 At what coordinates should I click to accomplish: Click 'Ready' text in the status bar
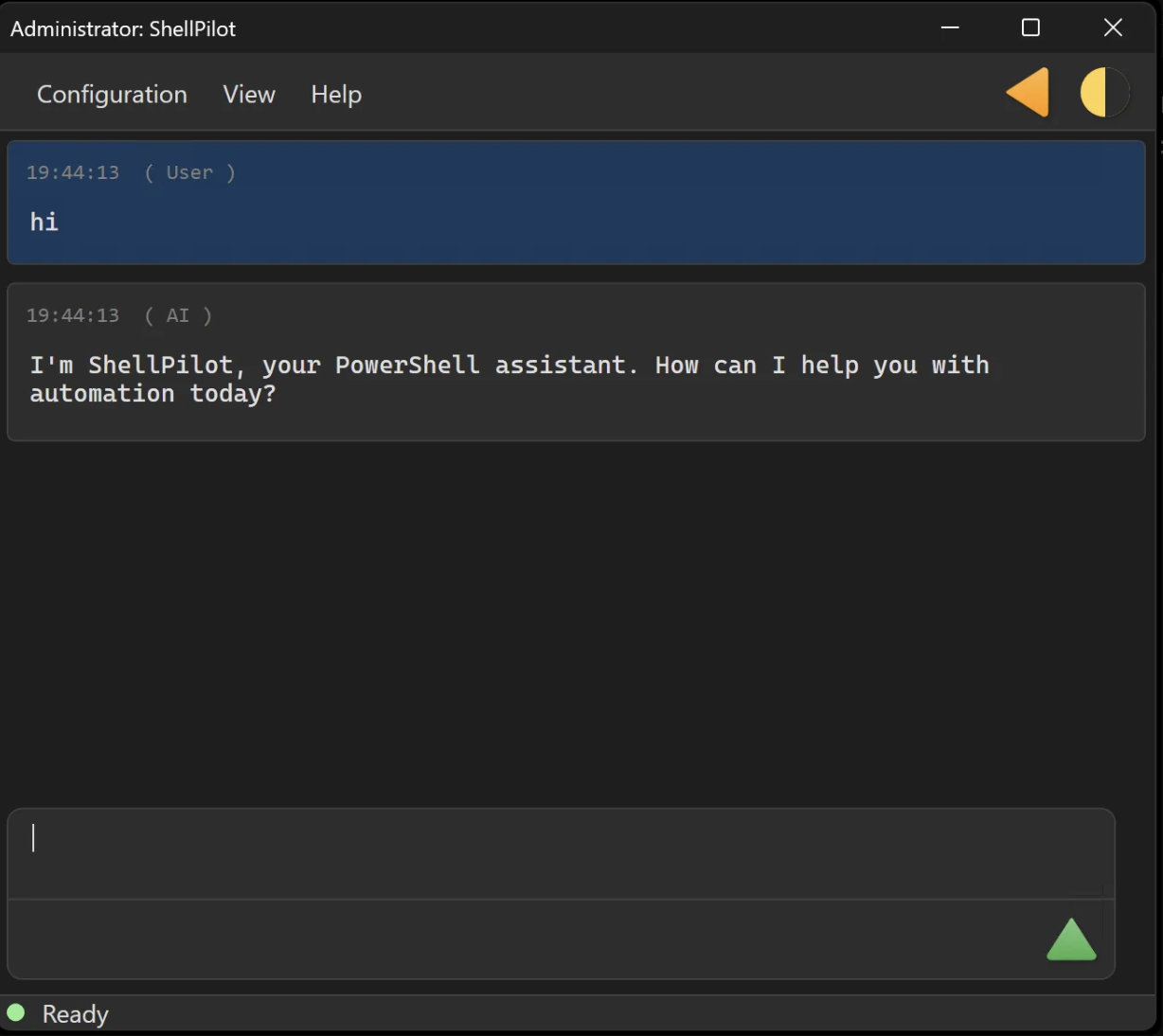point(75,1013)
